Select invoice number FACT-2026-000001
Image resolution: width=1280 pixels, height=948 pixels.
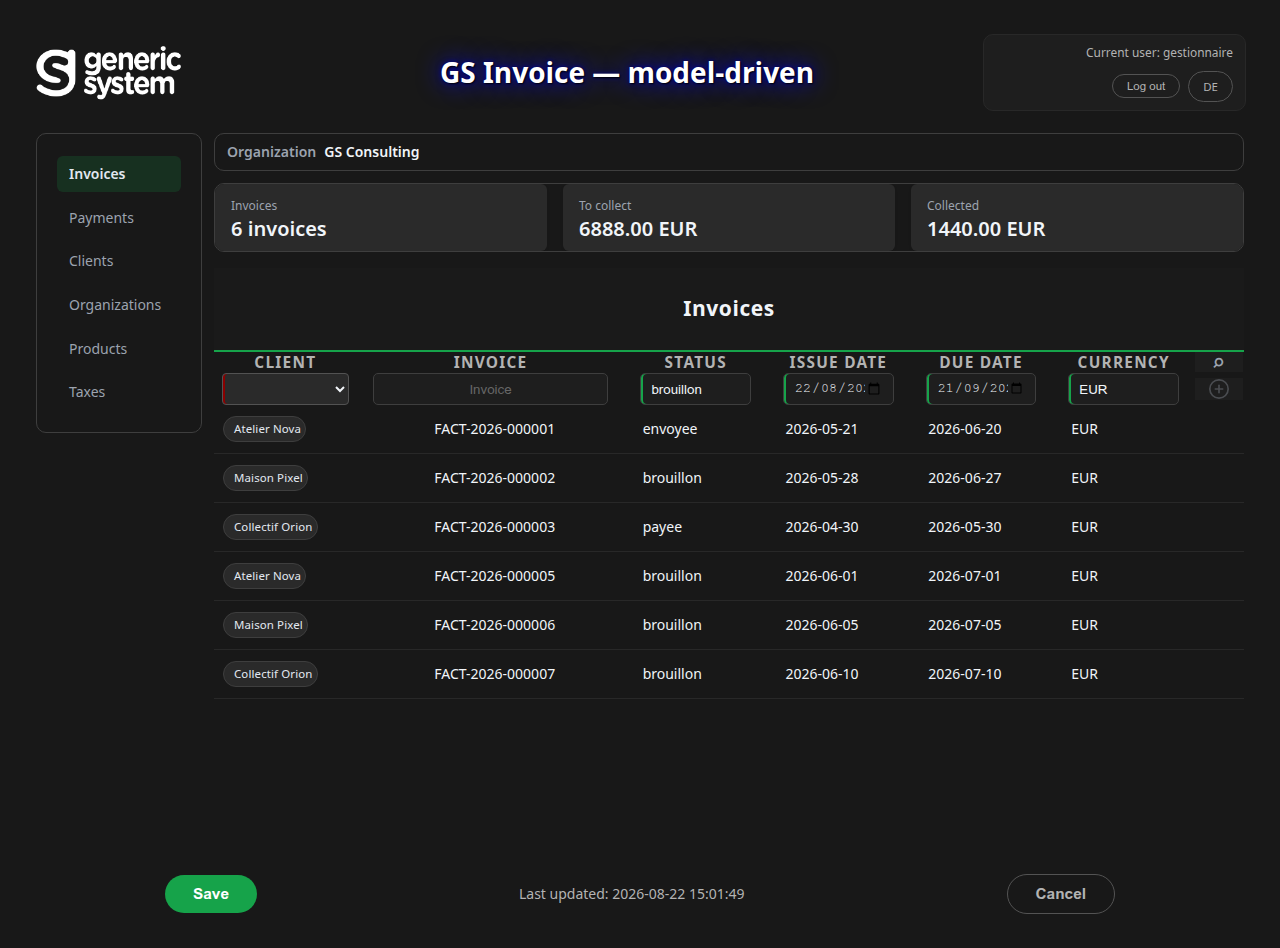coord(495,429)
